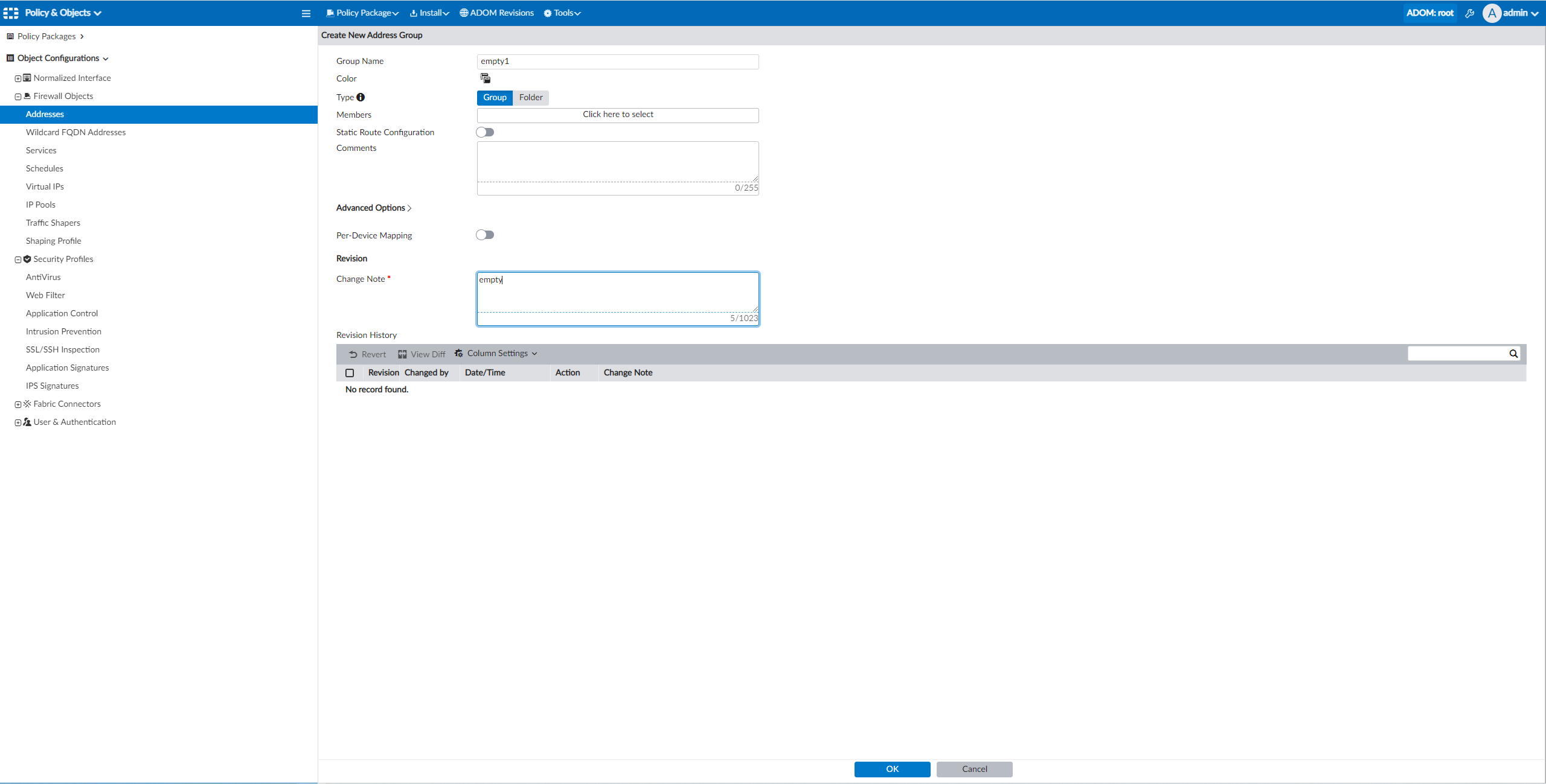Screen dimensions: 1546x784
Task: Enable Per-Device Mapping
Action: [x=484, y=235]
